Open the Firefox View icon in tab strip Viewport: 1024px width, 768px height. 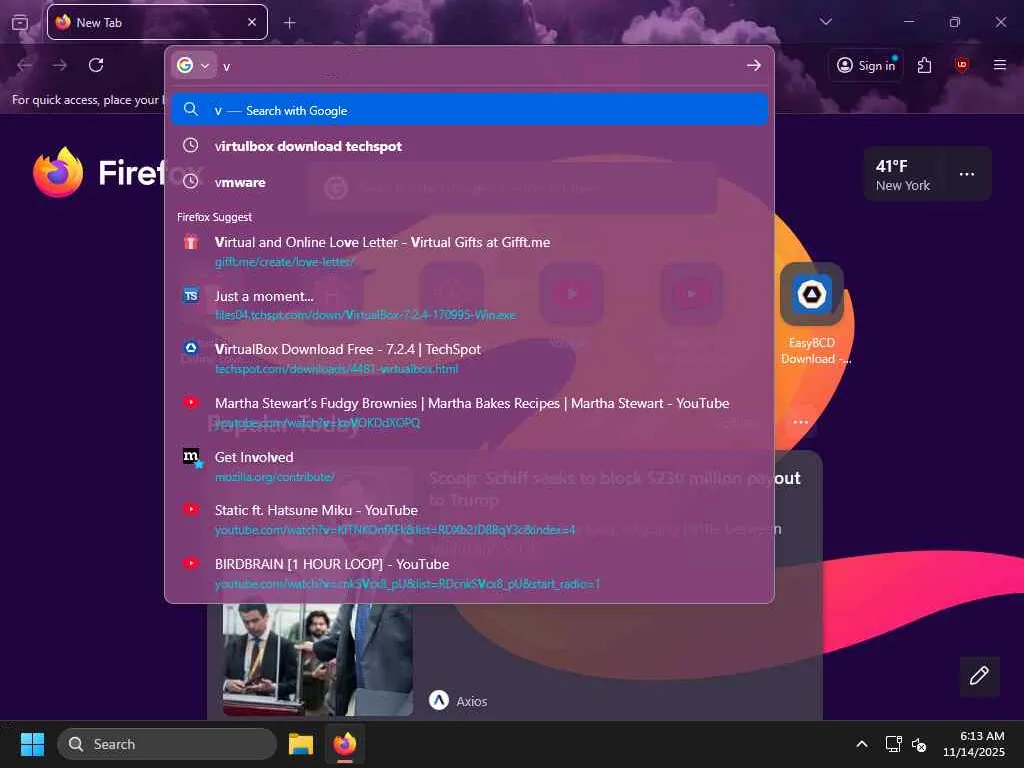pyautogui.click(x=20, y=22)
